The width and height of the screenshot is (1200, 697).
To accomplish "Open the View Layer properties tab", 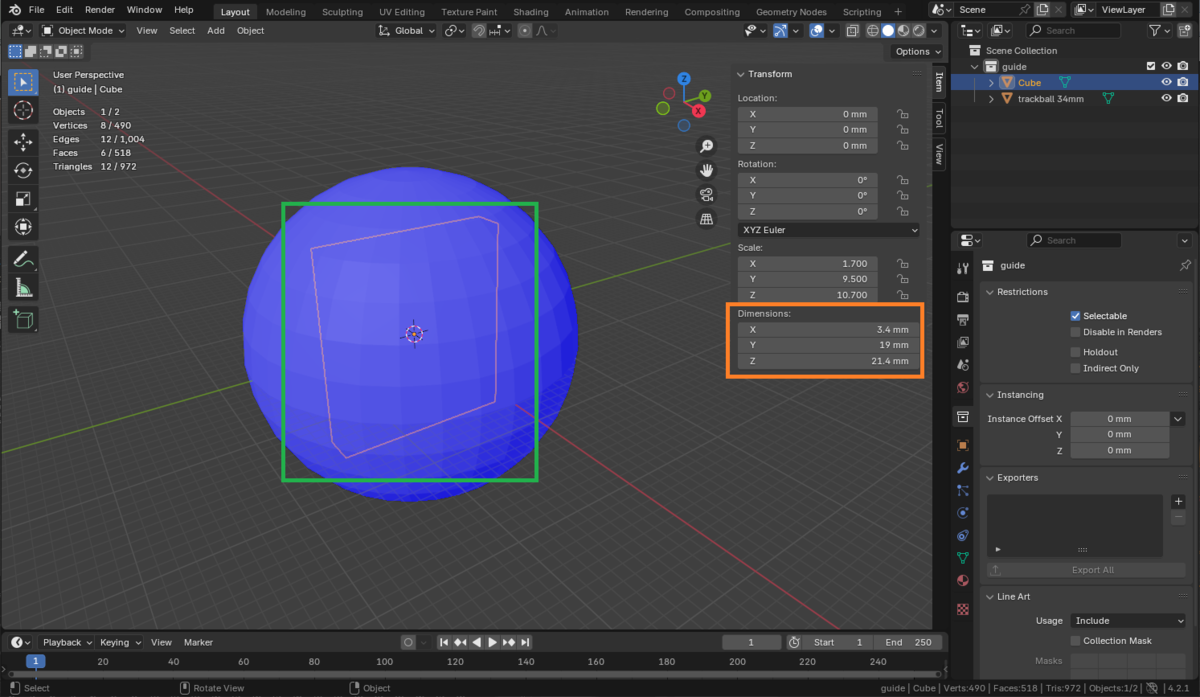I will tap(963, 342).
